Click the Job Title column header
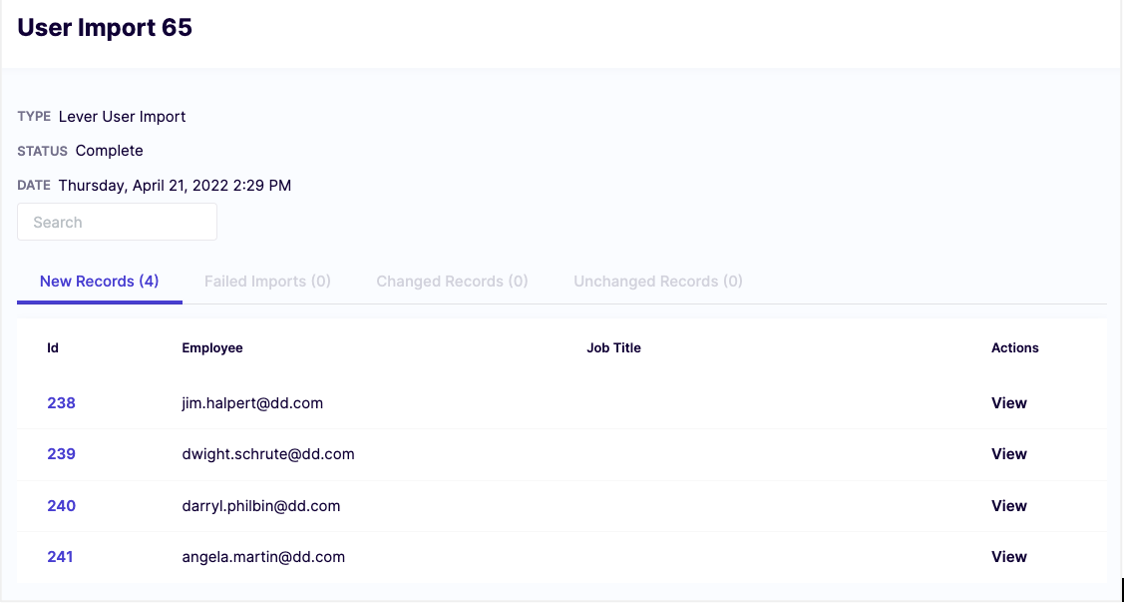Viewport: 1126px width, 604px height. [614, 347]
